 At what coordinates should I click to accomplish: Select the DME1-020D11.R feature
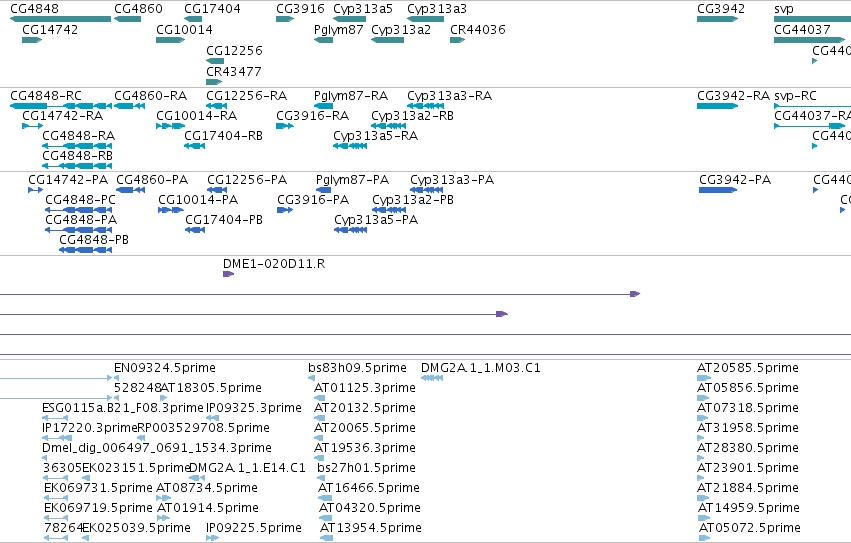point(274,264)
